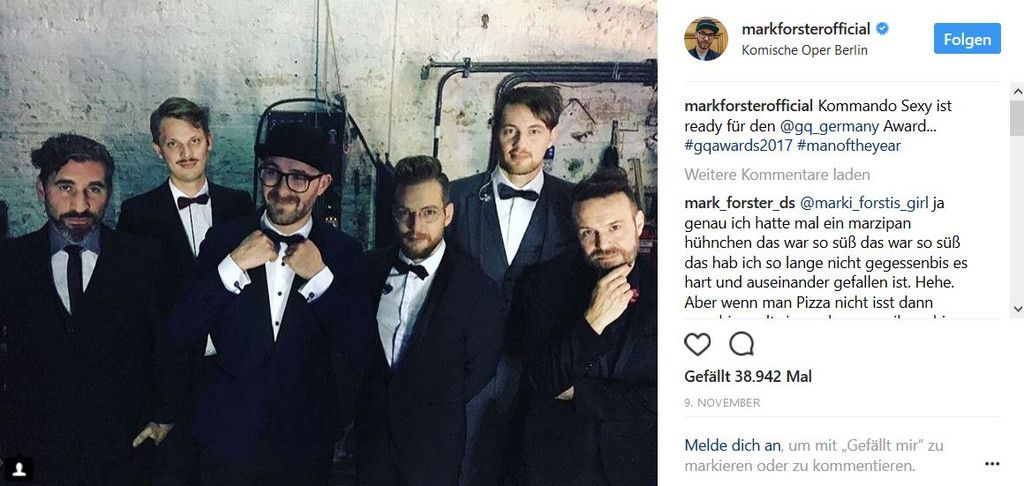Show tagged people icon on the photo
Image resolution: width=1024 pixels, height=486 pixels.
pyautogui.click(x=20, y=468)
